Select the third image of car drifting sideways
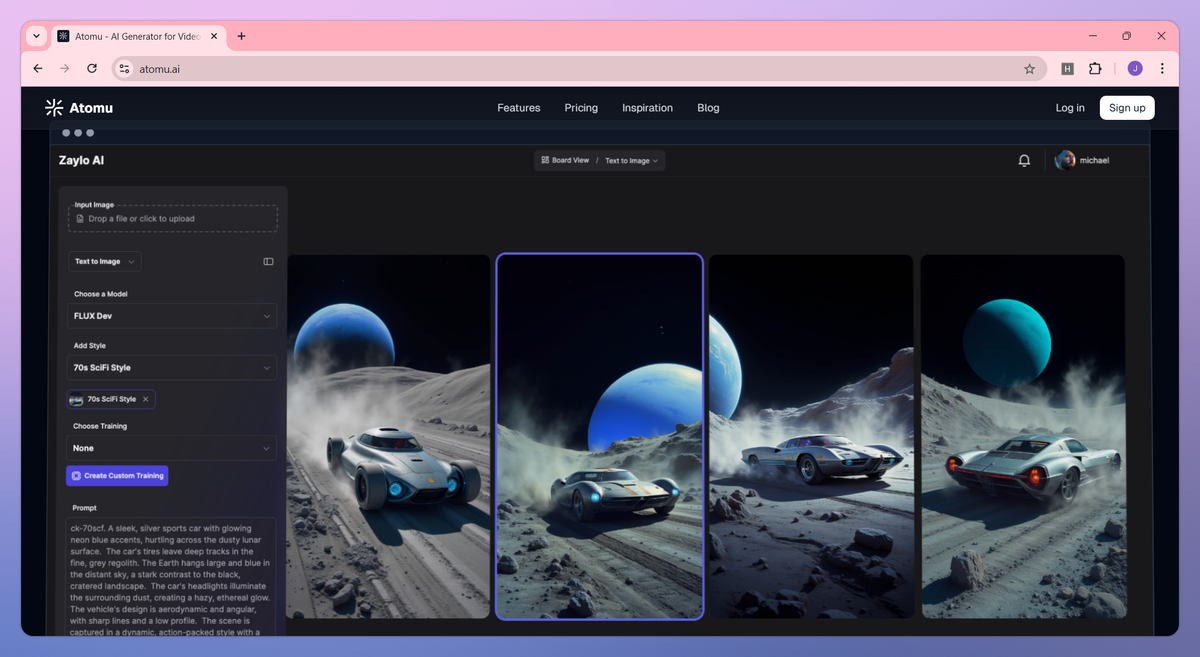 tap(811, 436)
